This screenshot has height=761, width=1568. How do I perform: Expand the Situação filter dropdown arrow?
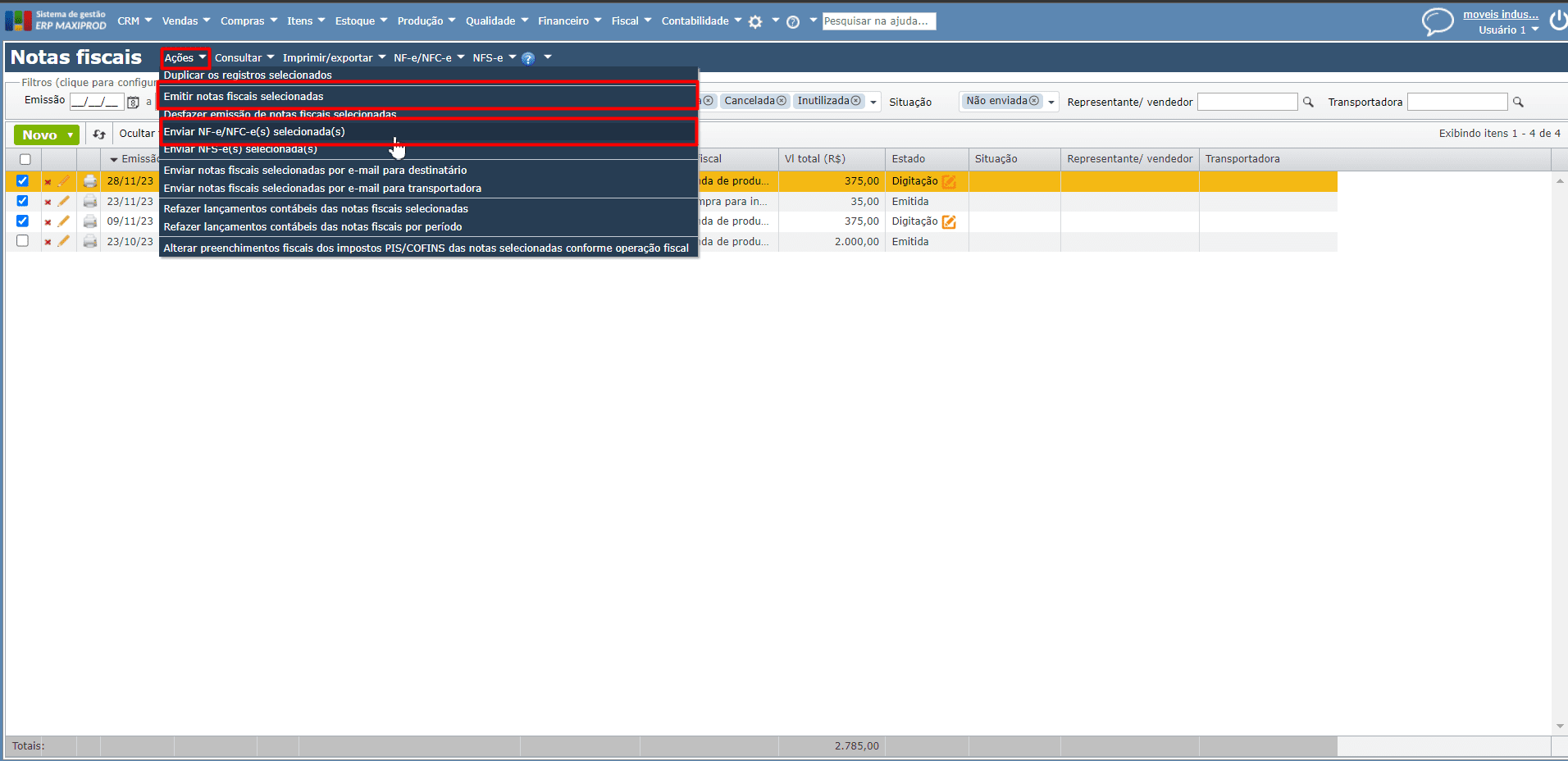click(1051, 103)
